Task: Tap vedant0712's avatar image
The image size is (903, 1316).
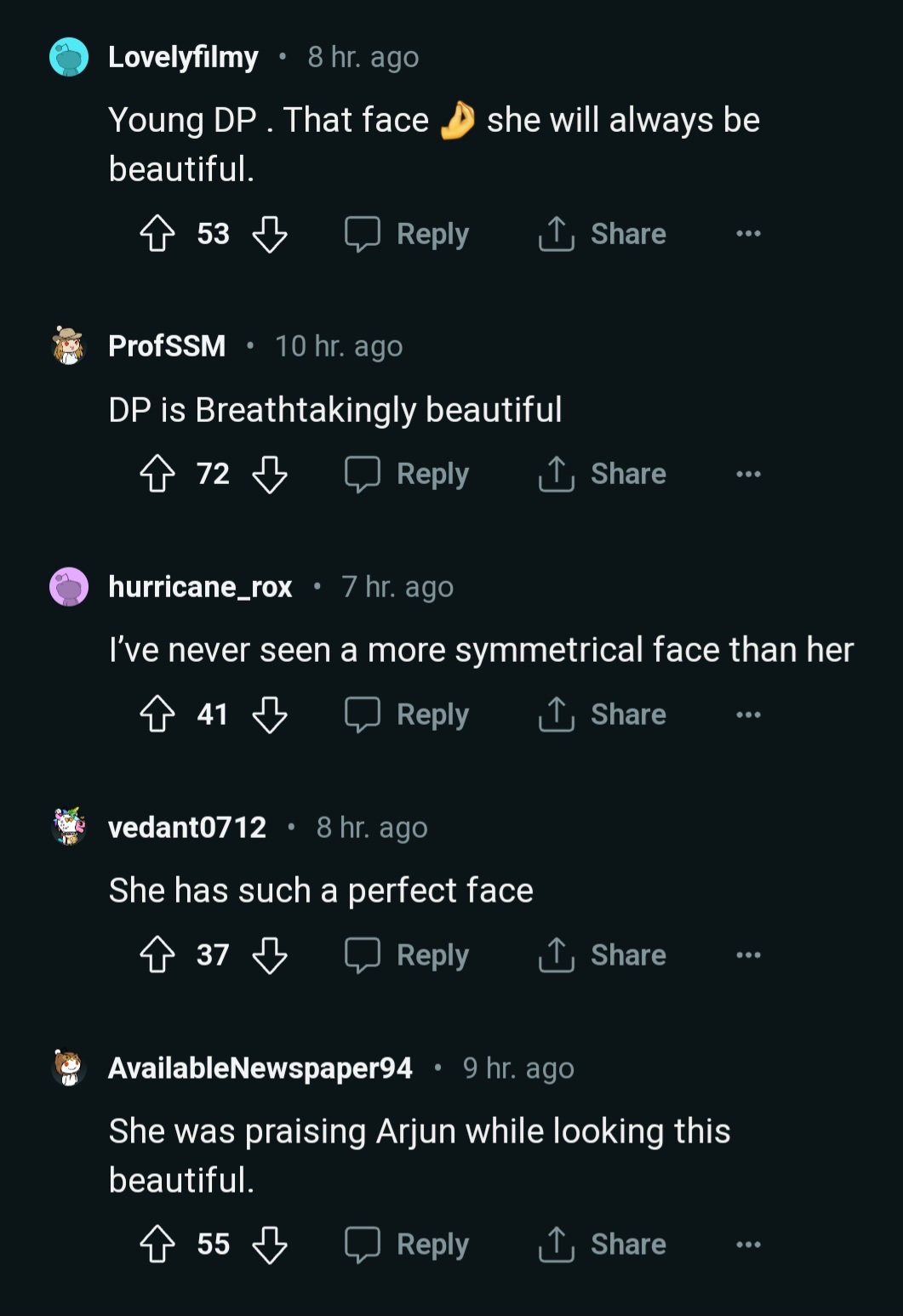Action: click(x=69, y=826)
